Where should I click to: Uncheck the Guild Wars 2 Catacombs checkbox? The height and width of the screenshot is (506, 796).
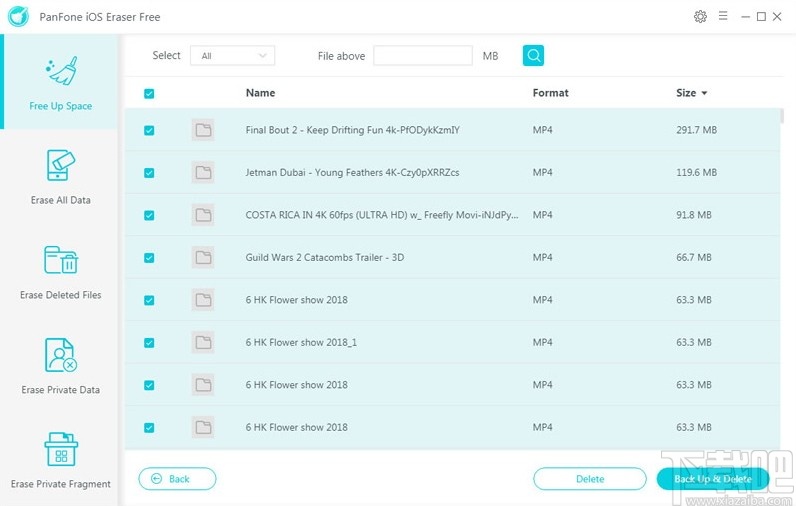tap(149, 257)
